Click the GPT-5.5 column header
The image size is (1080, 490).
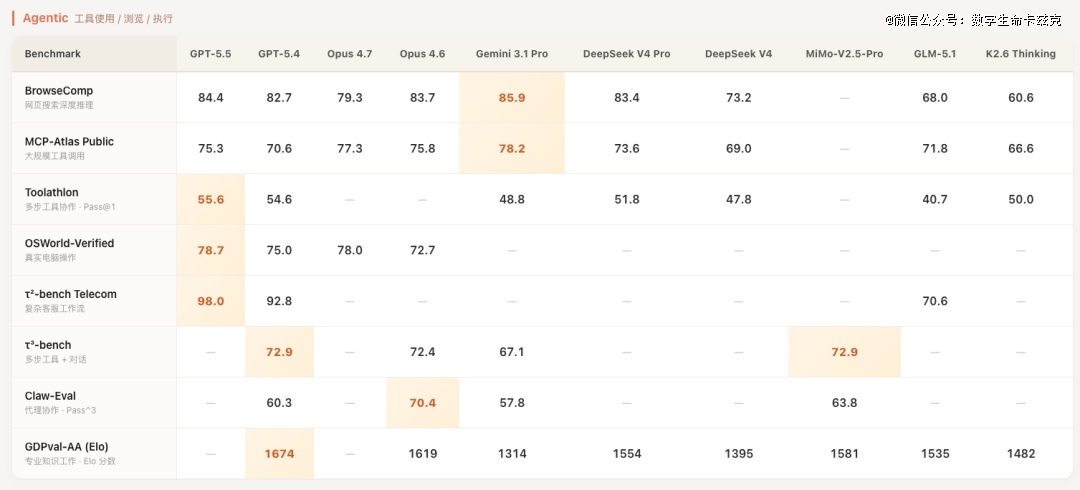(x=211, y=54)
